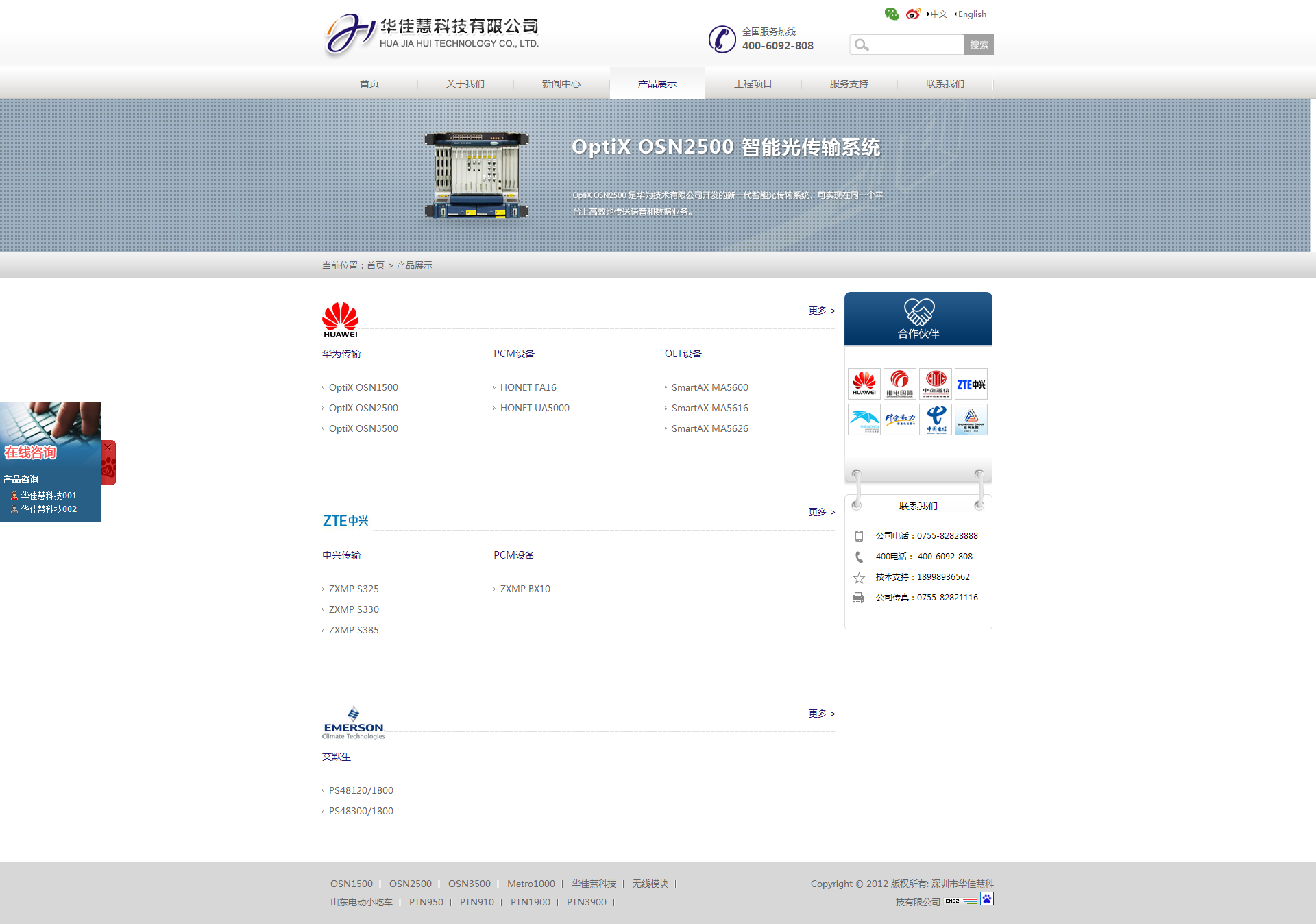Open SmartAX MA5600 product link
This screenshot has width=1316, height=924.
(x=709, y=387)
